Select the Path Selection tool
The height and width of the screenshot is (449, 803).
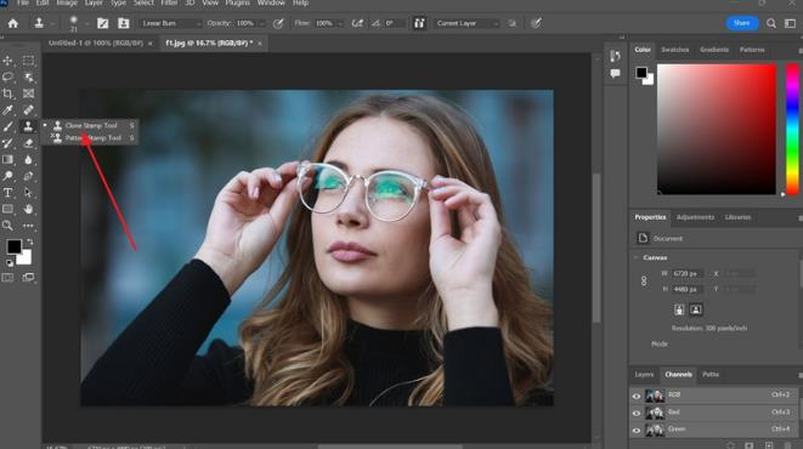(x=29, y=193)
